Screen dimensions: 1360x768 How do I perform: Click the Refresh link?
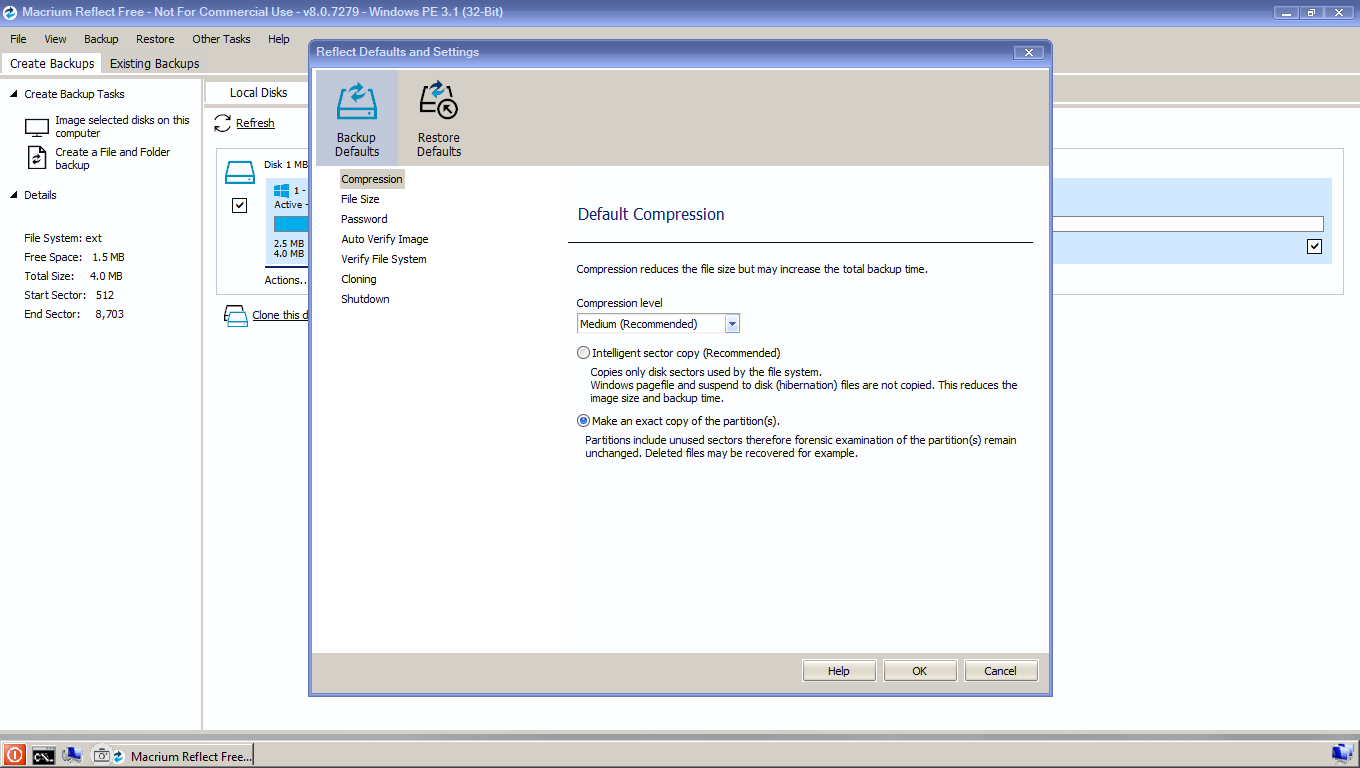(255, 123)
